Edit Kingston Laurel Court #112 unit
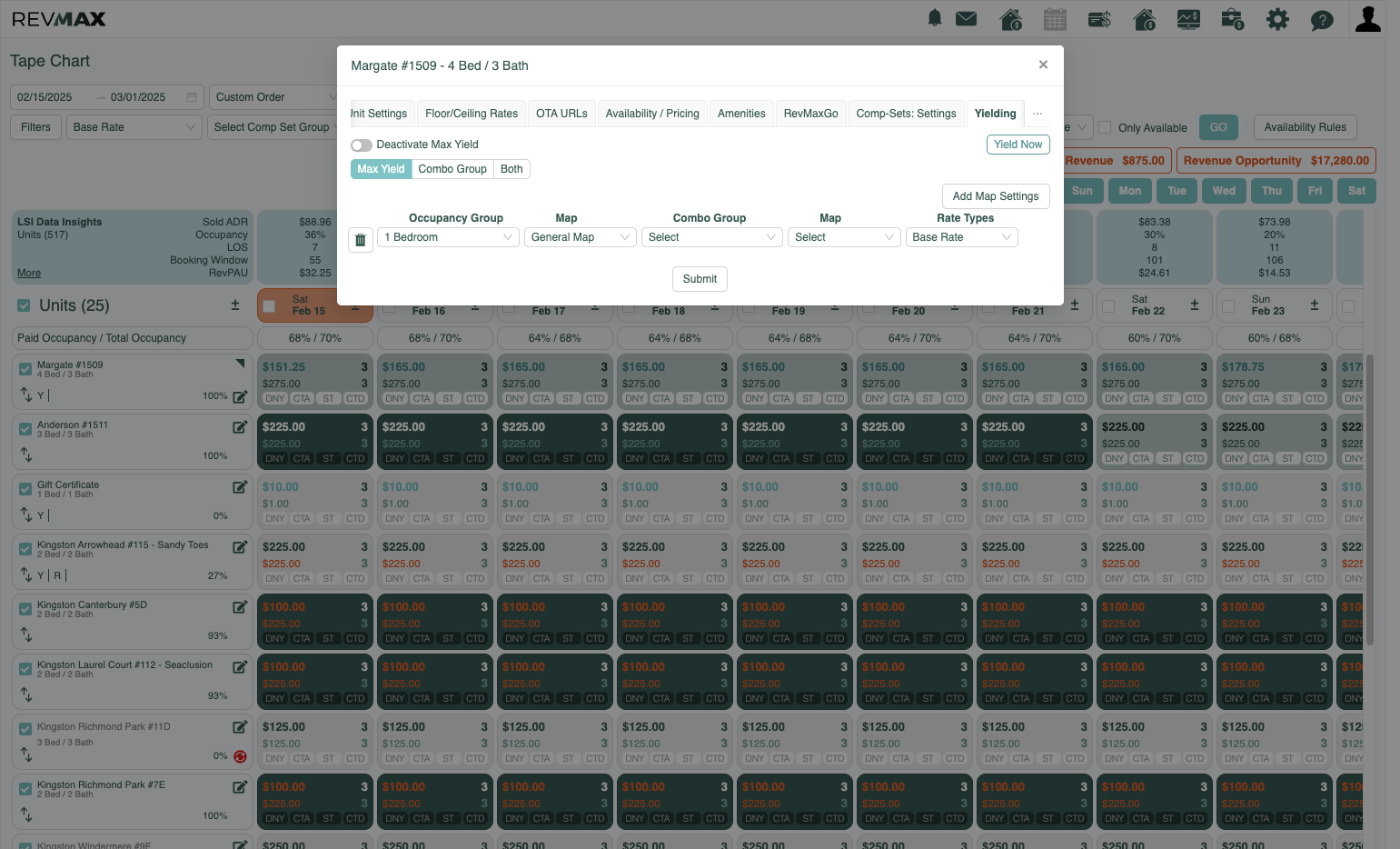 (240, 666)
